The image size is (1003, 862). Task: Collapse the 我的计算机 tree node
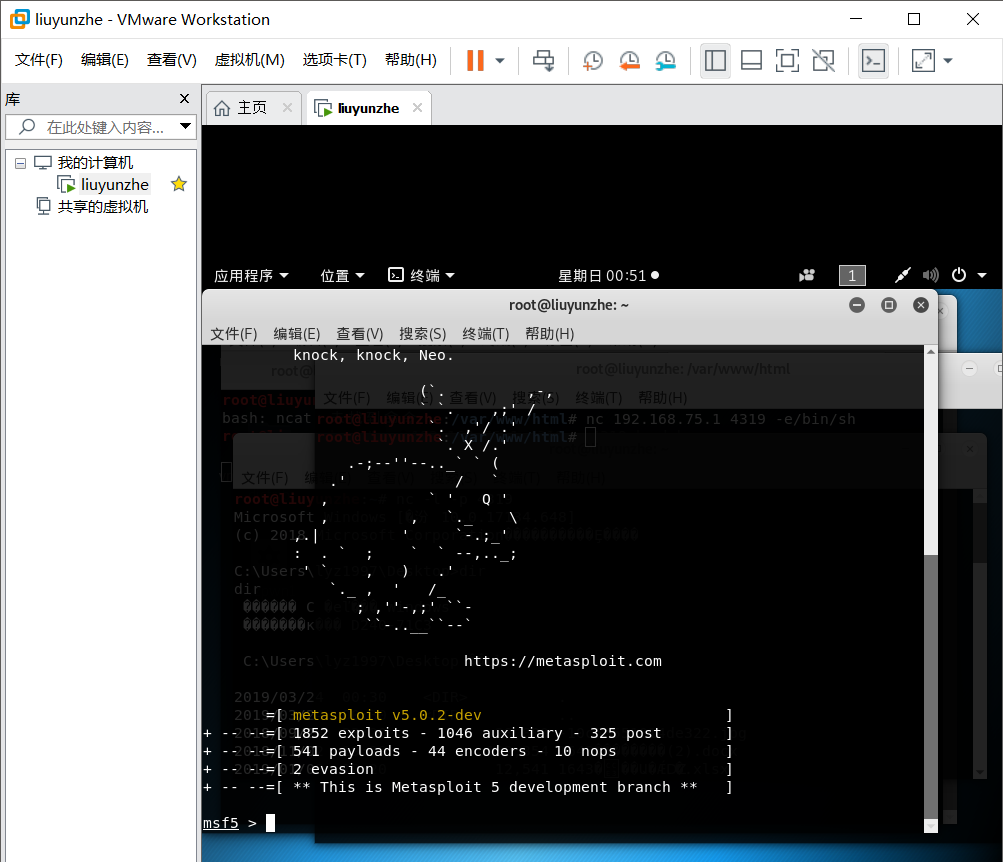[x=20, y=163]
